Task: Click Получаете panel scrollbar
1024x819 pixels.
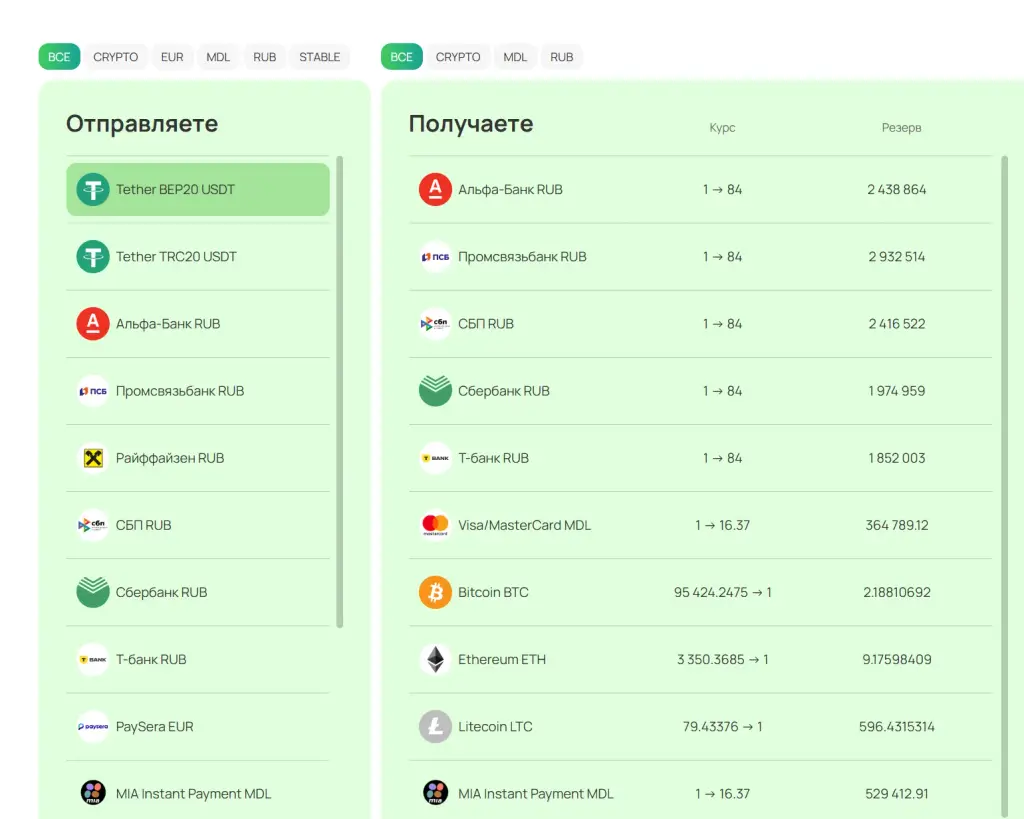Action: pyautogui.click(x=1004, y=487)
